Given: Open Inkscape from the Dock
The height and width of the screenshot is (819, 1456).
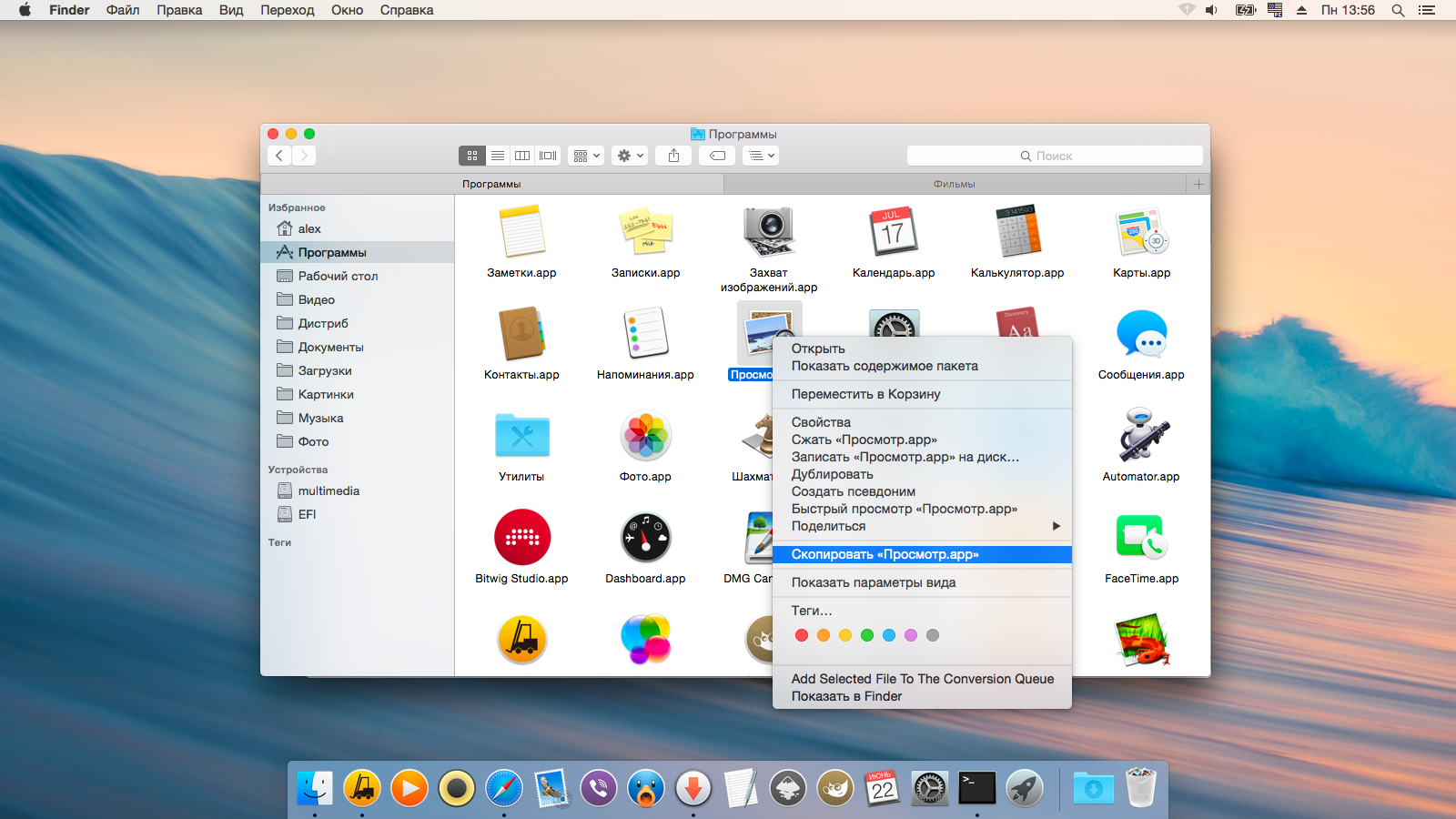Looking at the screenshot, I should point(788,788).
